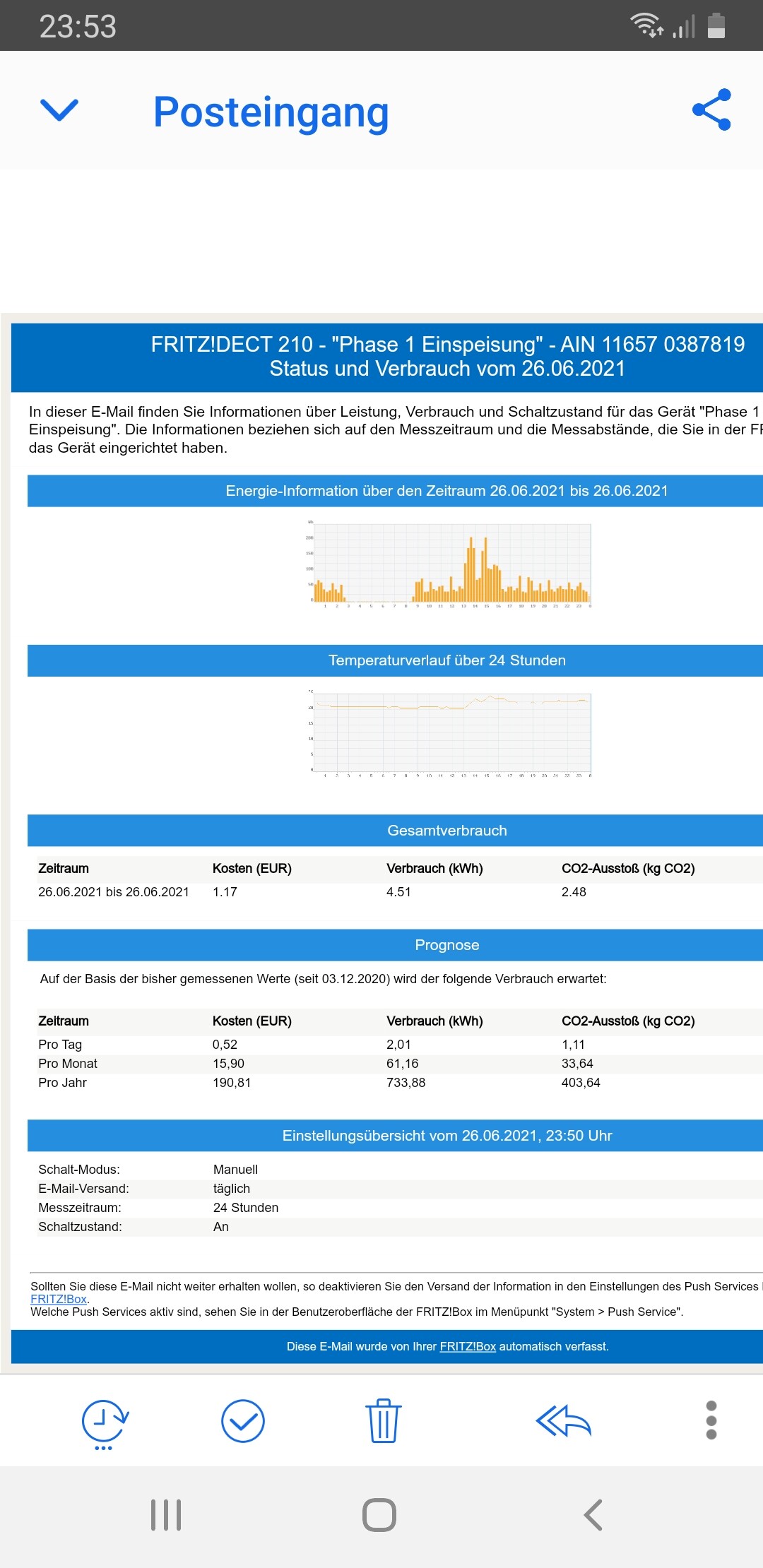Mark email done with checkmark icon
Viewport: 763px width, 1568px height.
coord(243,1421)
